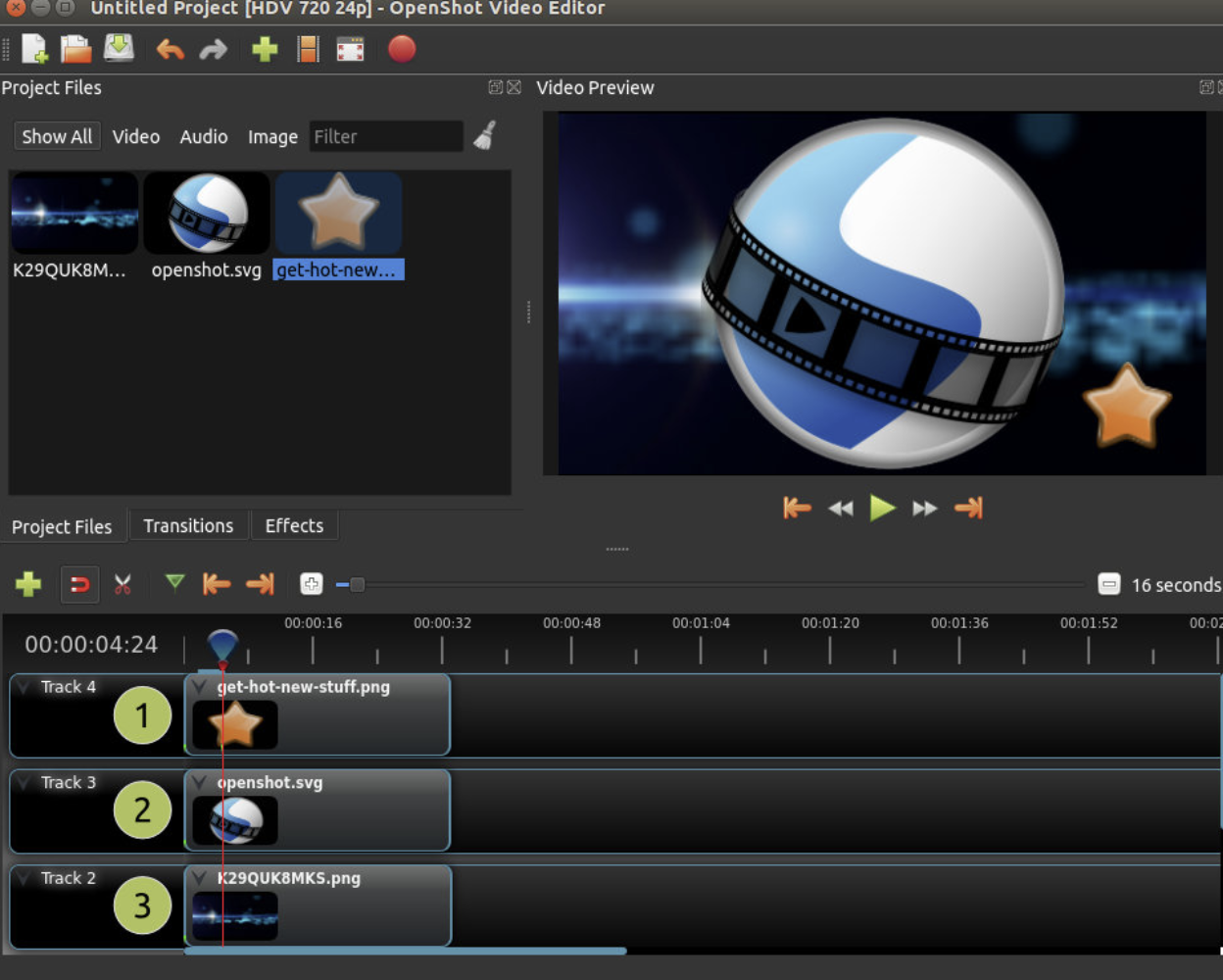This screenshot has width=1223, height=980.
Task: Toggle timeline snapping magnet button
Action: tap(79, 585)
